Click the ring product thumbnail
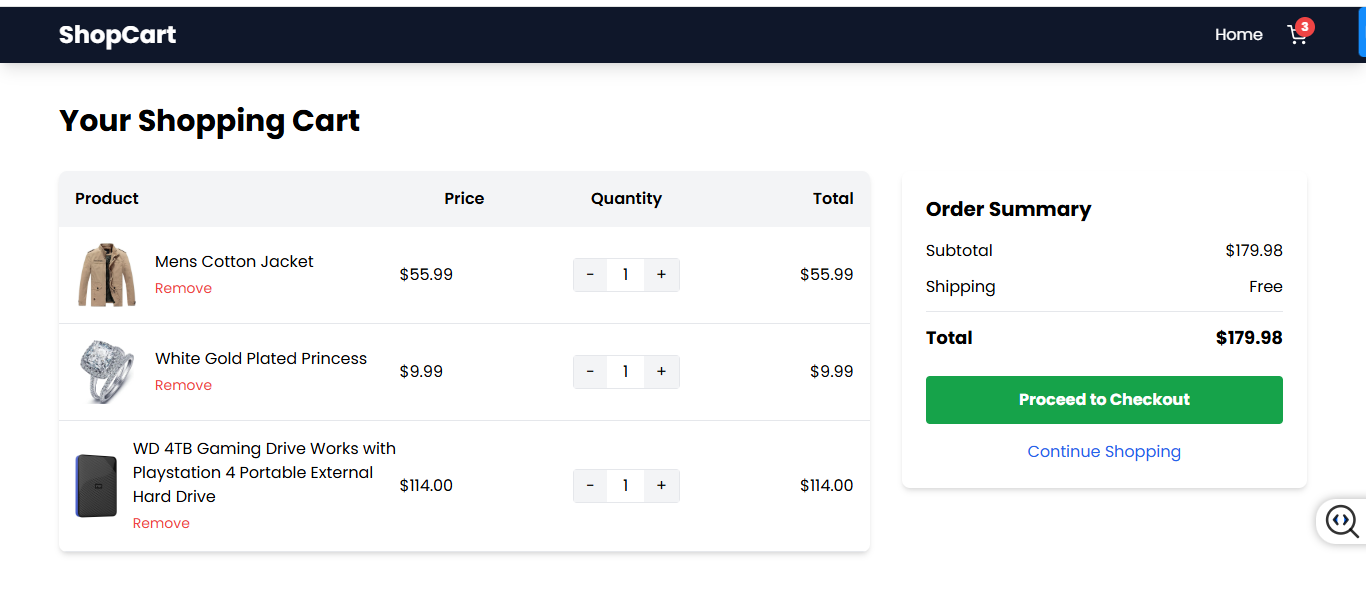The width and height of the screenshot is (1366, 611). click(107, 372)
